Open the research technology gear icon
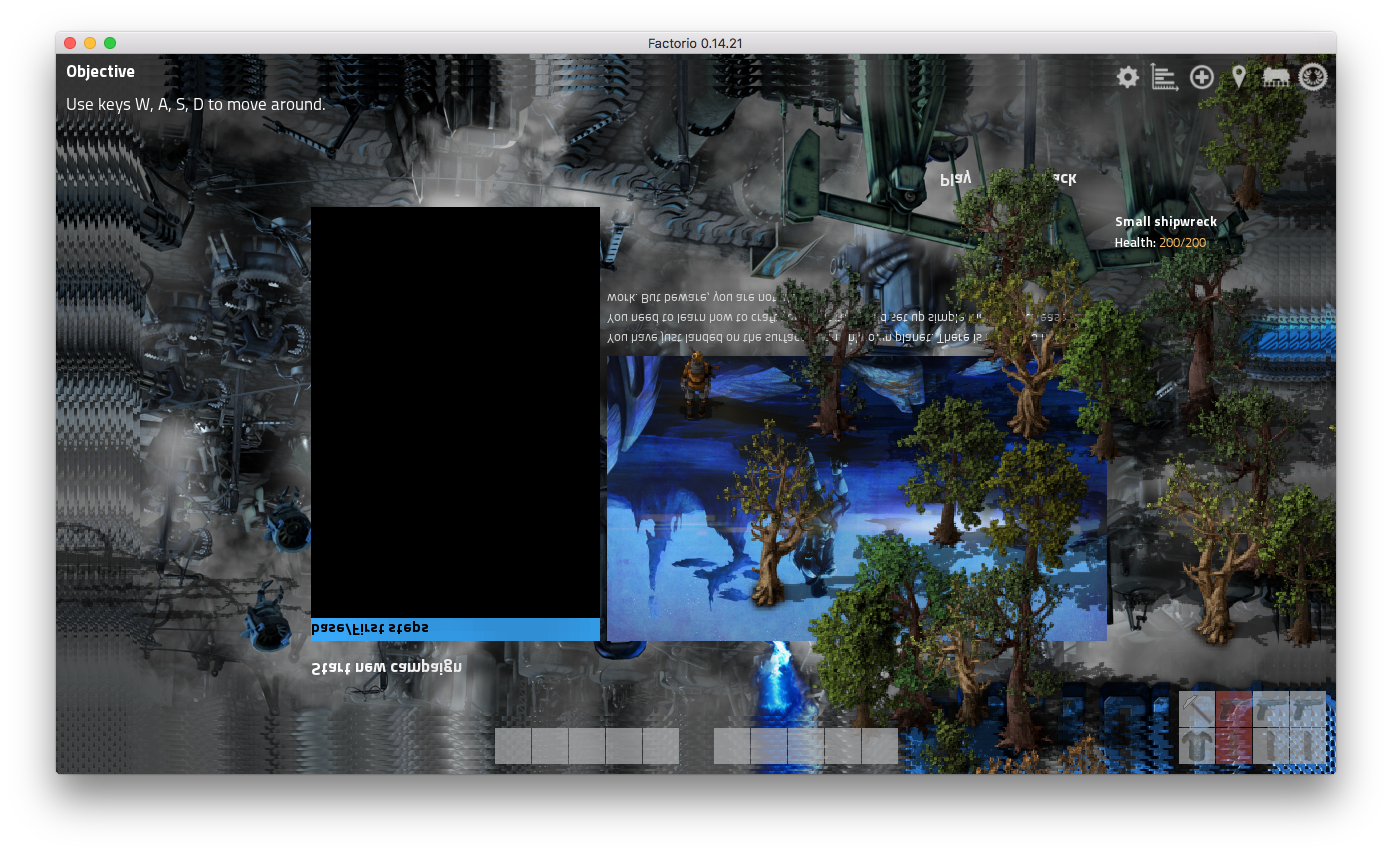This screenshot has height=854, width=1392. (1313, 77)
